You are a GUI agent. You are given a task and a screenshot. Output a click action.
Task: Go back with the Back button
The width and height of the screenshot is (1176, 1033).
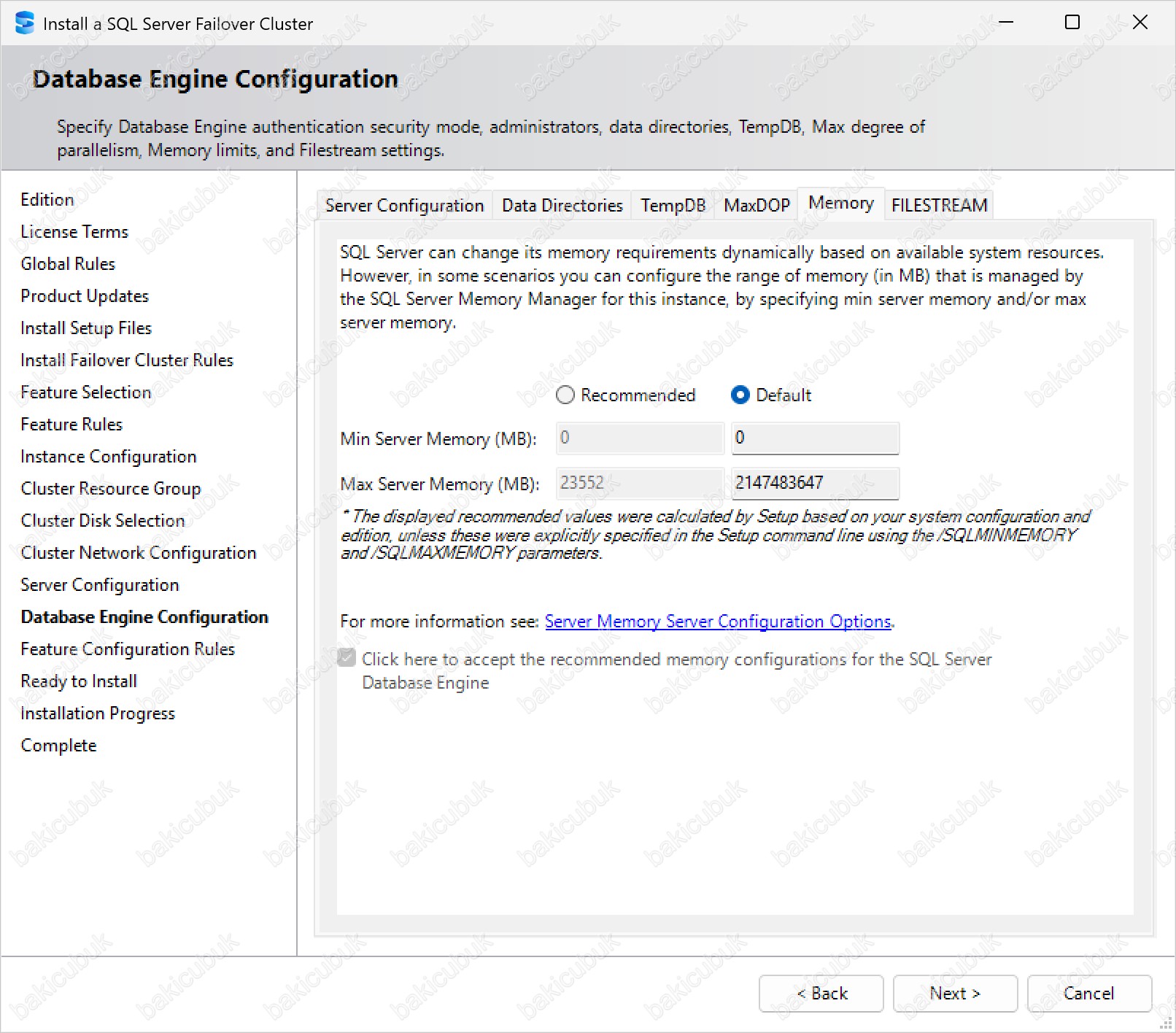click(x=821, y=994)
